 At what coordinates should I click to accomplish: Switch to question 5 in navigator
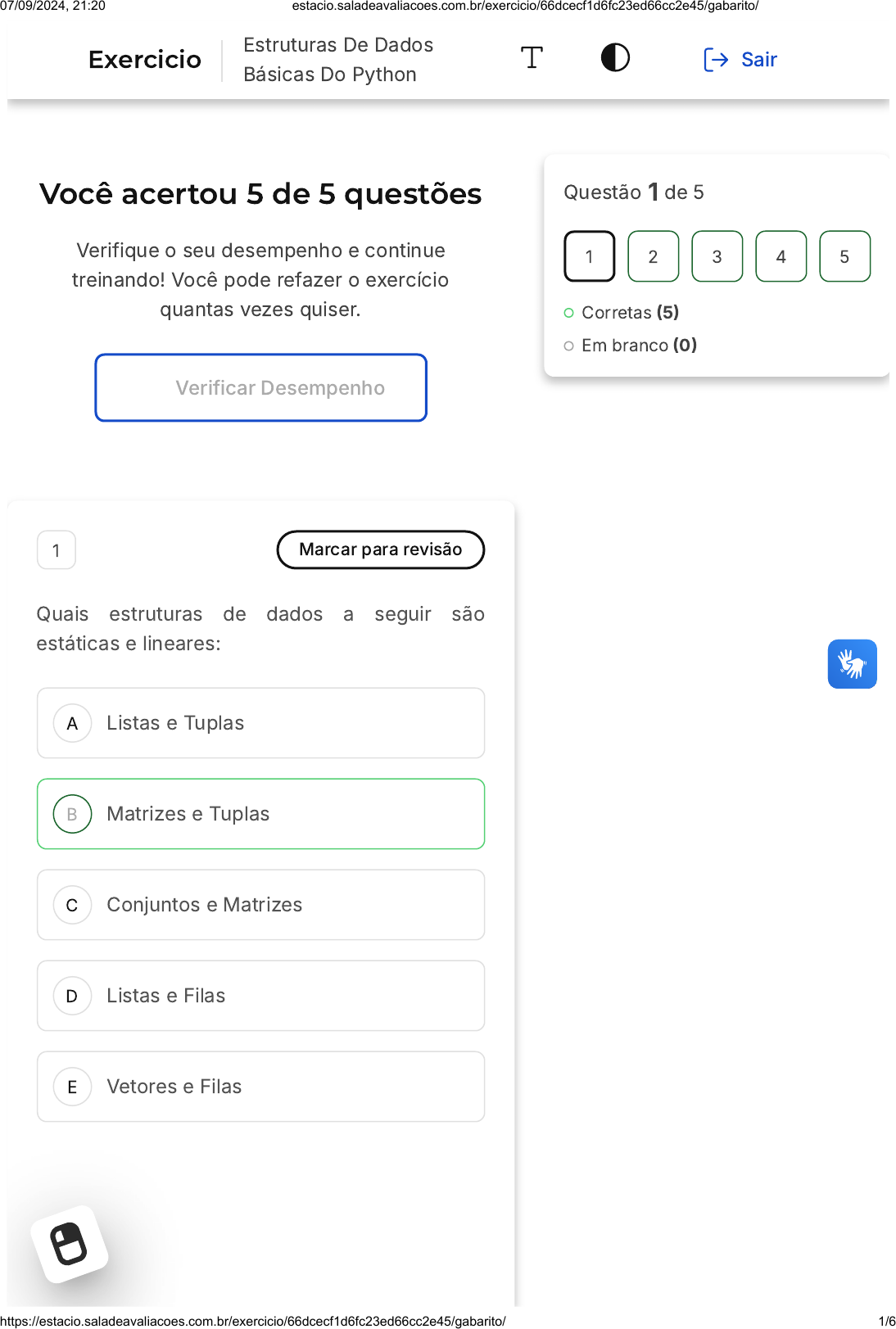(x=844, y=257)
